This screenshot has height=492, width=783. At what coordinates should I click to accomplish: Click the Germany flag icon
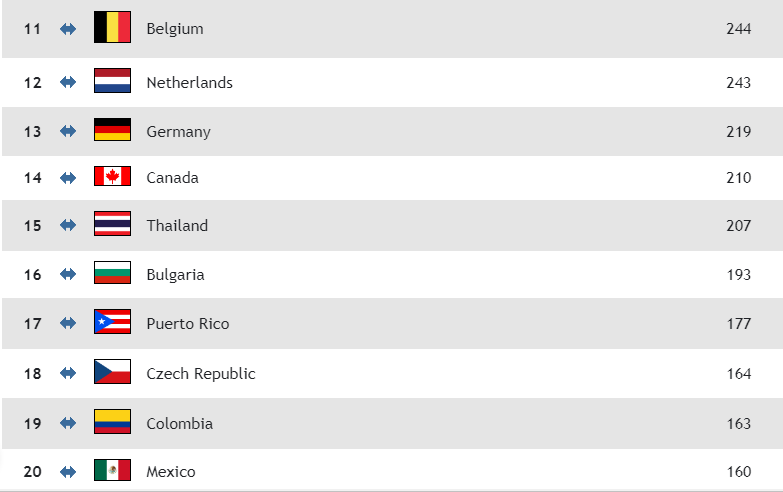tap(112, 130)
